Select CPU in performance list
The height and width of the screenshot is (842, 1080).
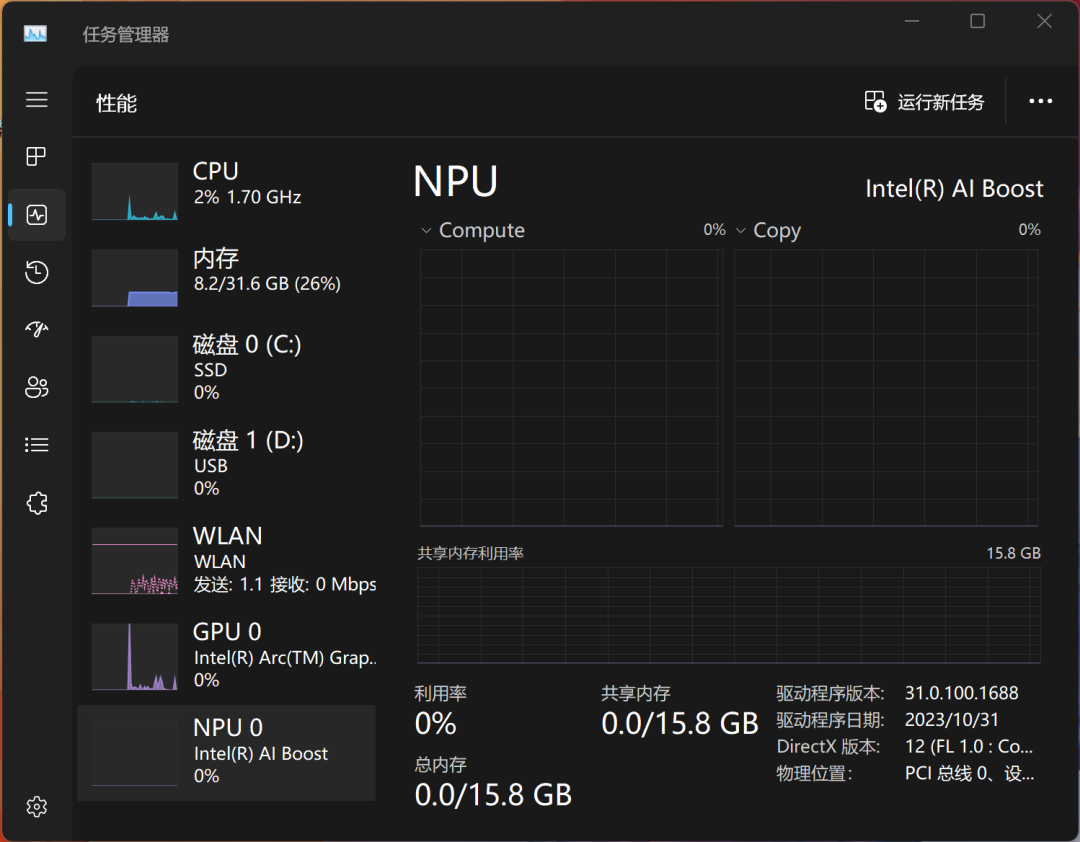[227, 190]
